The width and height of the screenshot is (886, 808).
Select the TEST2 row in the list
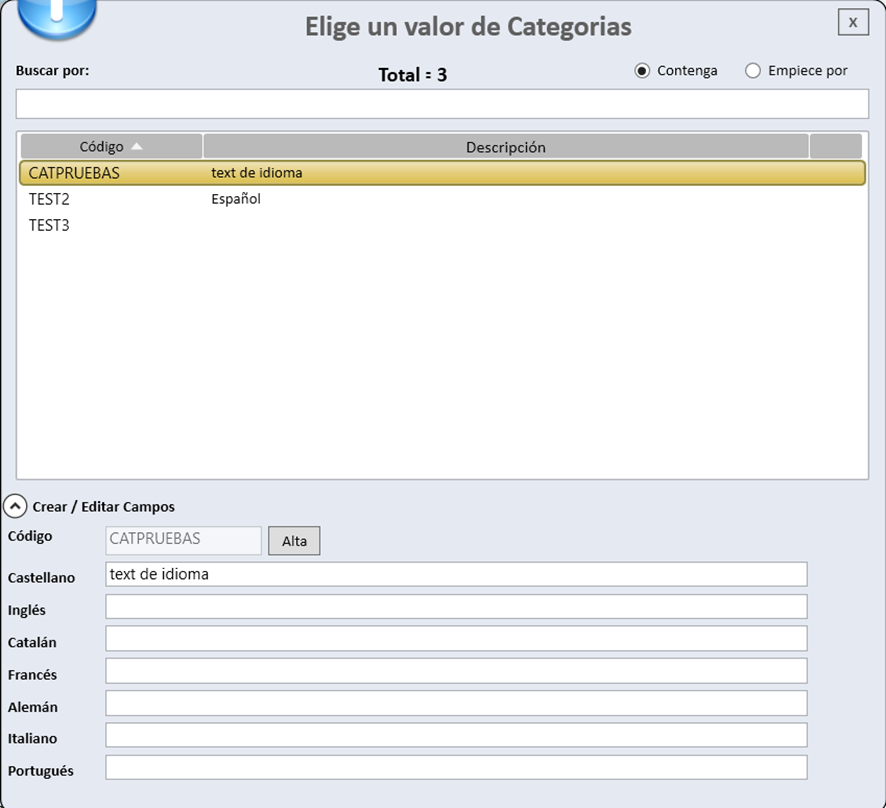(49, 199)
